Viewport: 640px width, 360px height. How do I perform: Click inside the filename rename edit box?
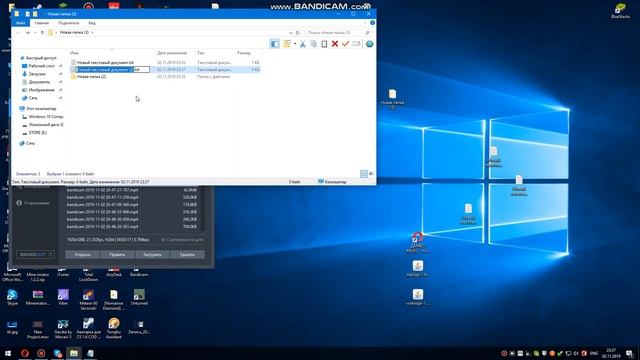tap(113, 70)
